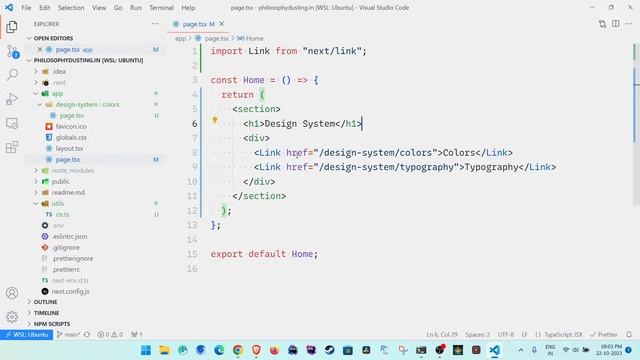Open the errors and warnings status item
The image size is (640, 360).
click(x=110, y=334)
